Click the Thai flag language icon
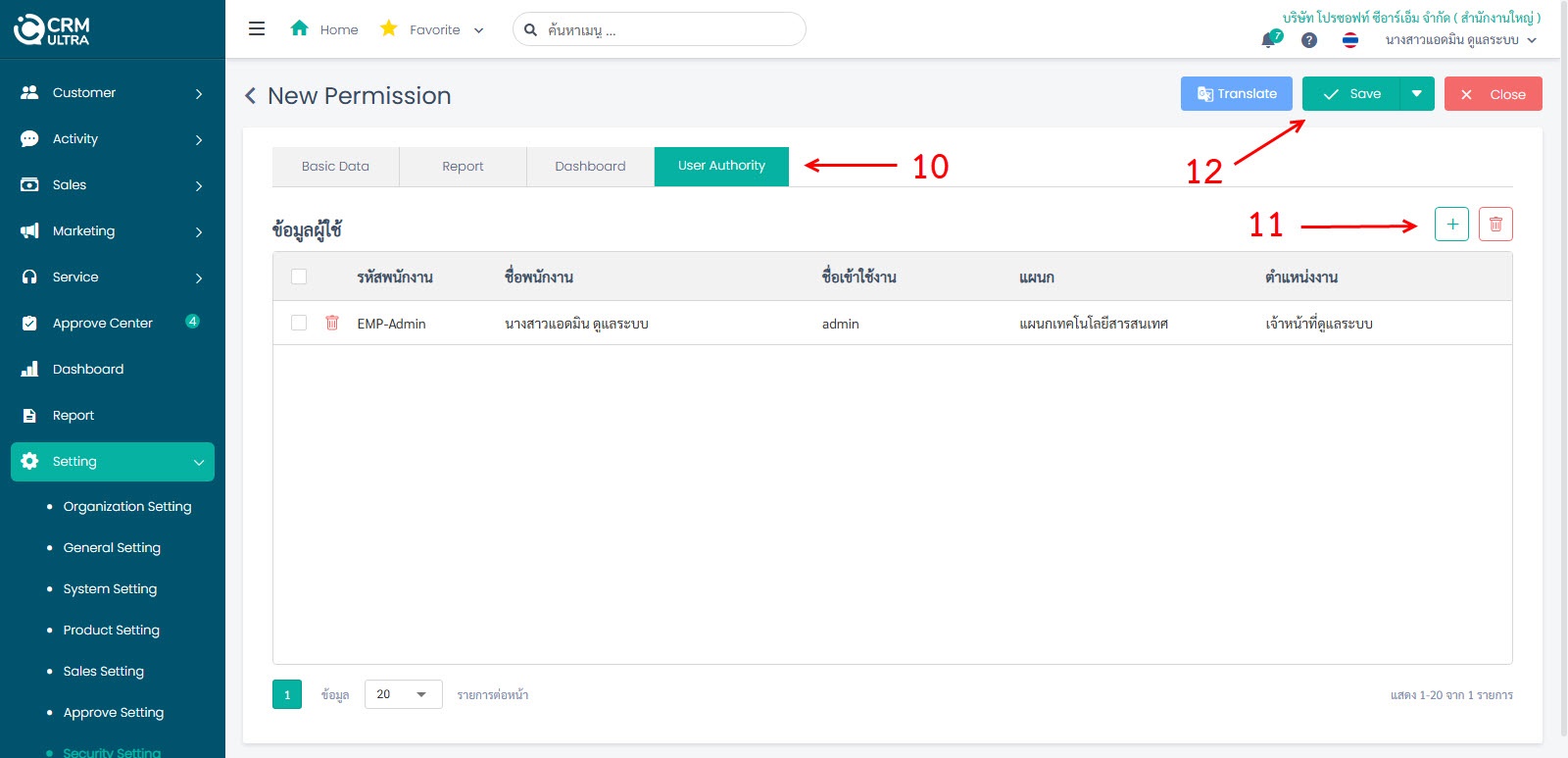The width and height of the screenshot is (1568, 758). (1350, 40)
